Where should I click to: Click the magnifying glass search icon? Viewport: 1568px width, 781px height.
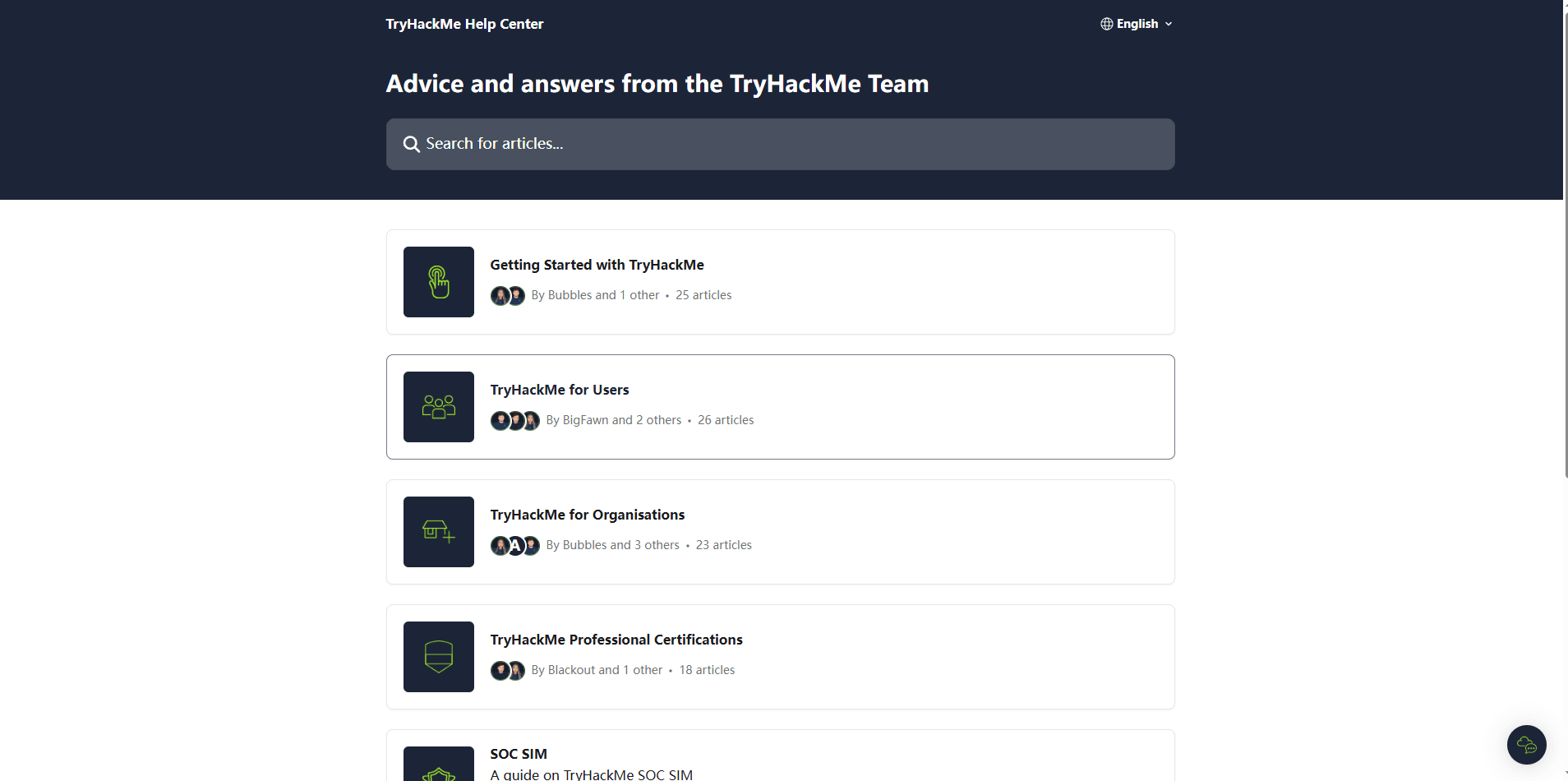pyautogui.click(x=411, y=145)
